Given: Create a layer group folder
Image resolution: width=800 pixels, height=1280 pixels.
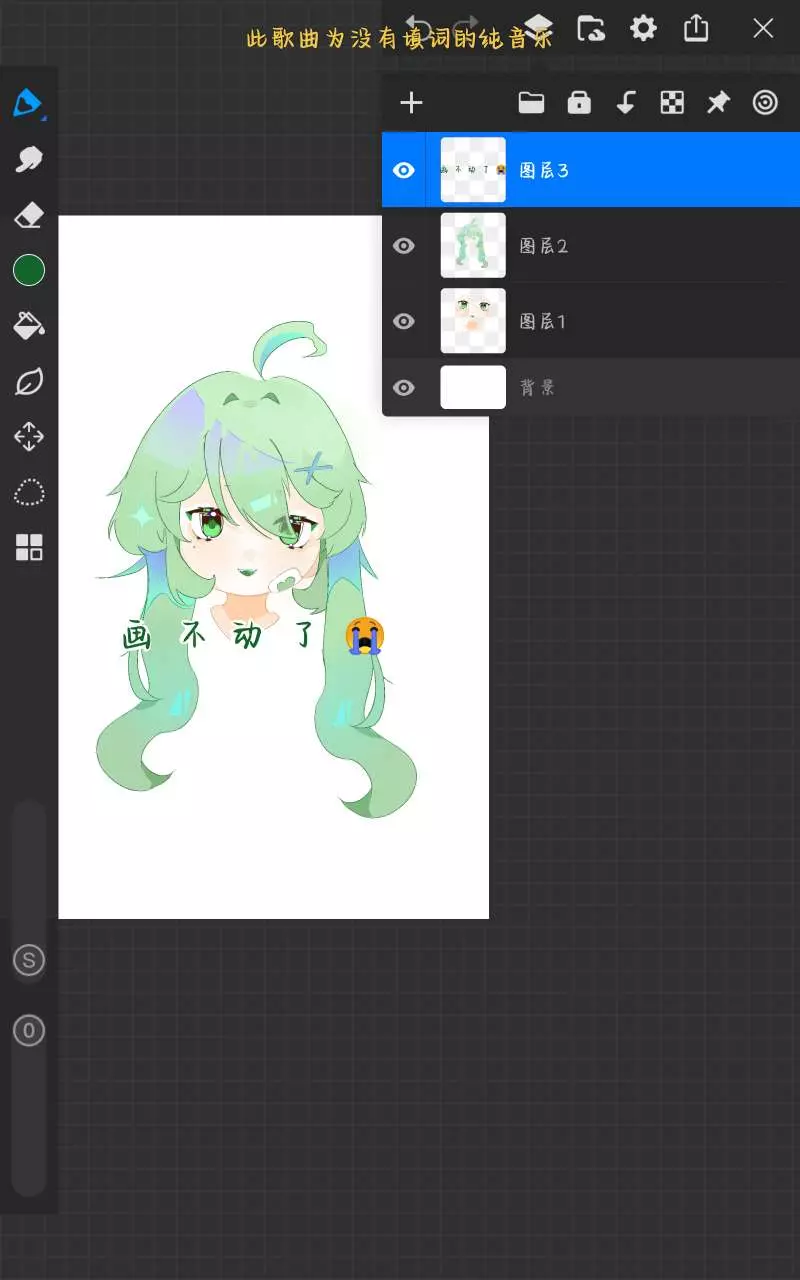Looking at the screenshot, I should point(531,103).
